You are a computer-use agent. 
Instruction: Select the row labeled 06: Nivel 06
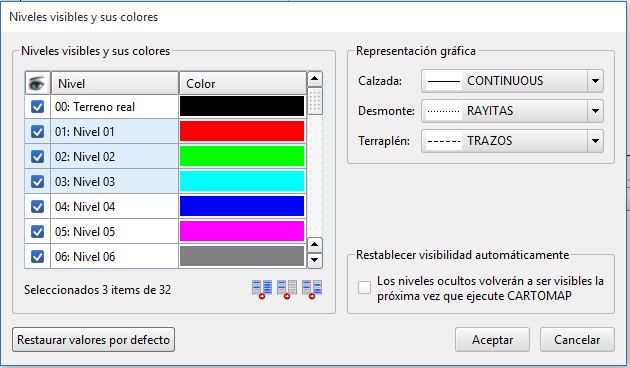115,256
